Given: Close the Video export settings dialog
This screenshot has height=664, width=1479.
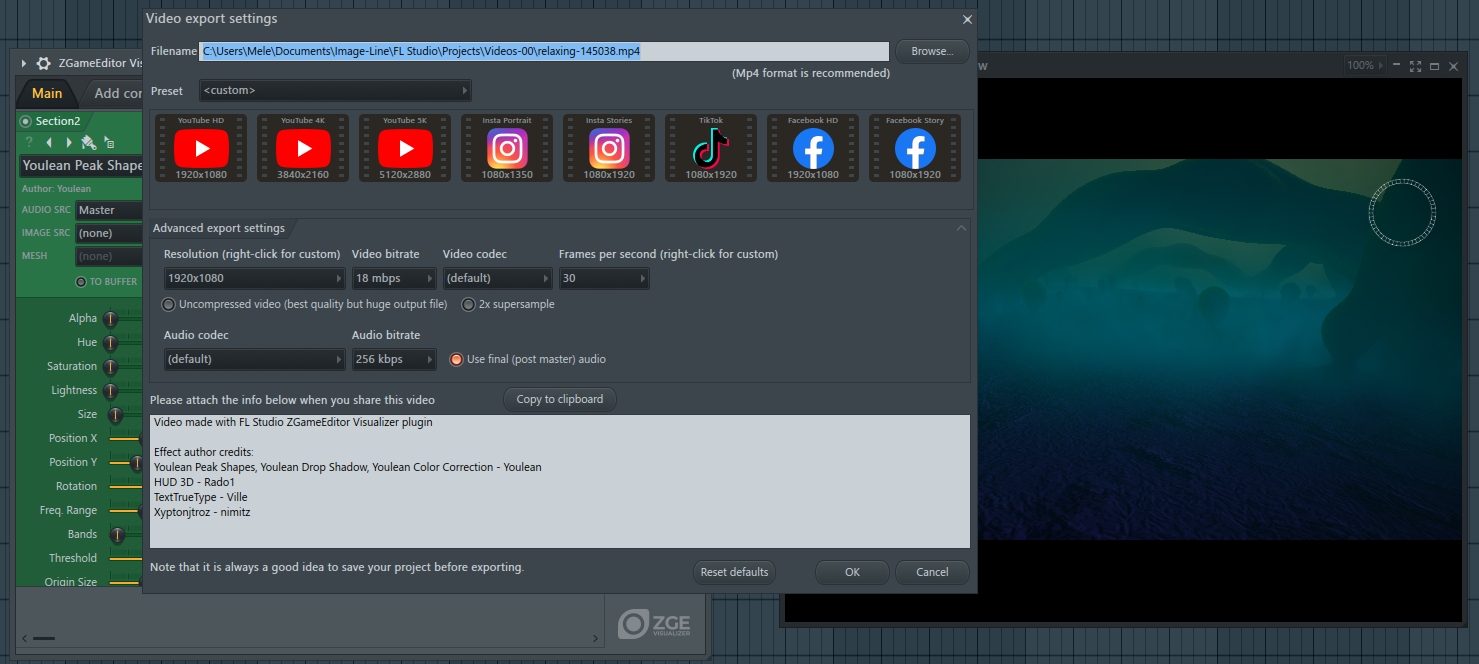Looking at the screenshot, I should [x=967, y=19].
